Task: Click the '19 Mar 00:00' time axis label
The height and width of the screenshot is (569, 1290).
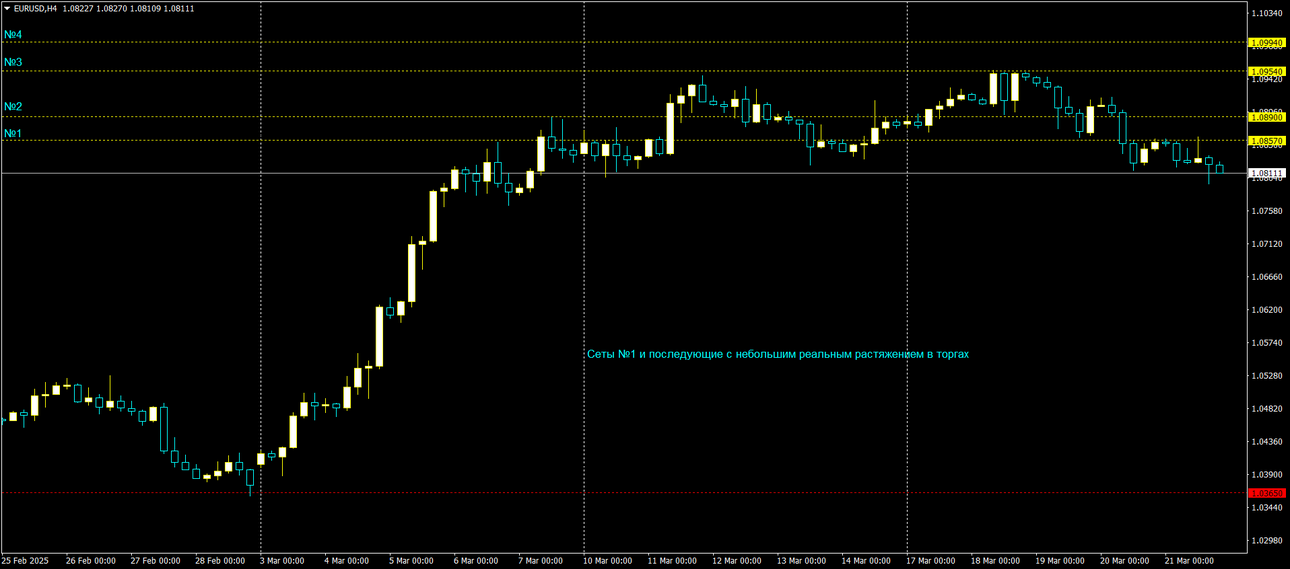Action: 1060,561
